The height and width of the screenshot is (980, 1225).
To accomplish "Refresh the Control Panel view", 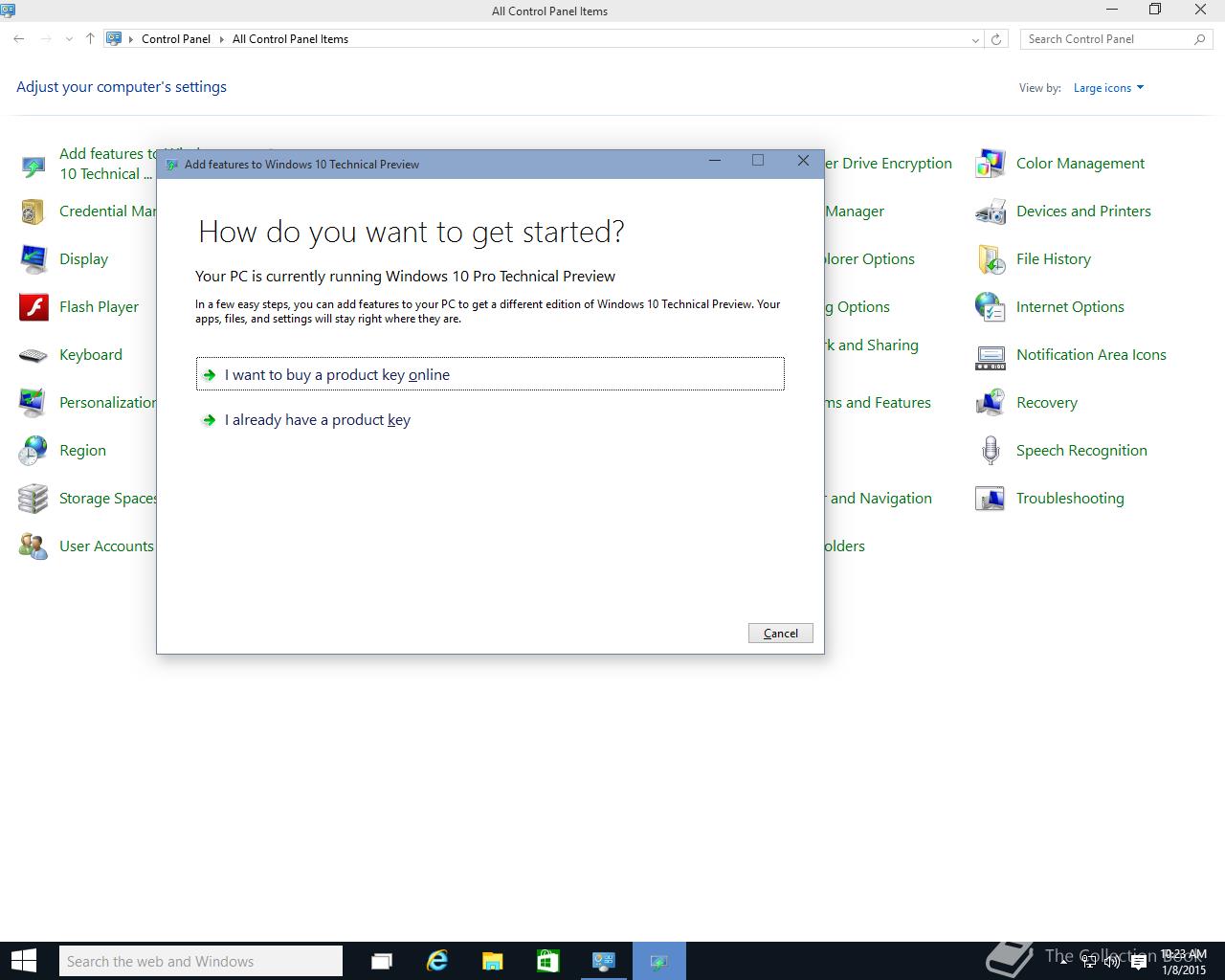I will coord(996,39).
